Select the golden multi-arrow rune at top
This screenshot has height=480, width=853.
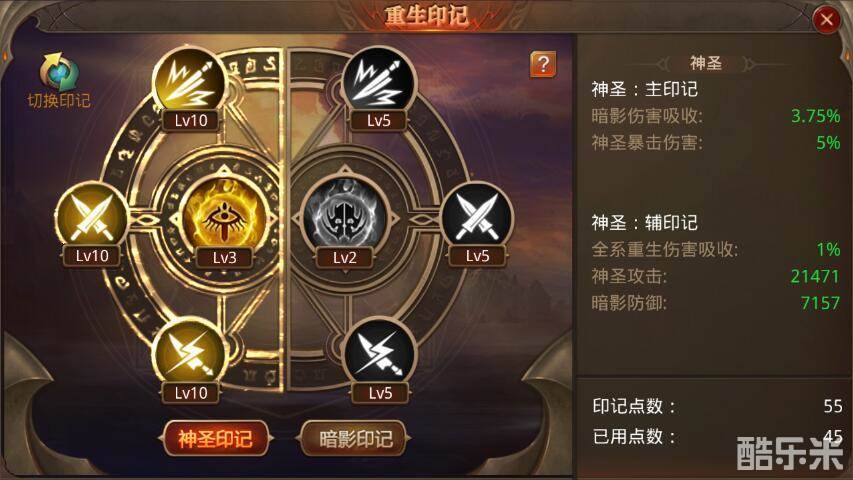[x=189, y=83]
